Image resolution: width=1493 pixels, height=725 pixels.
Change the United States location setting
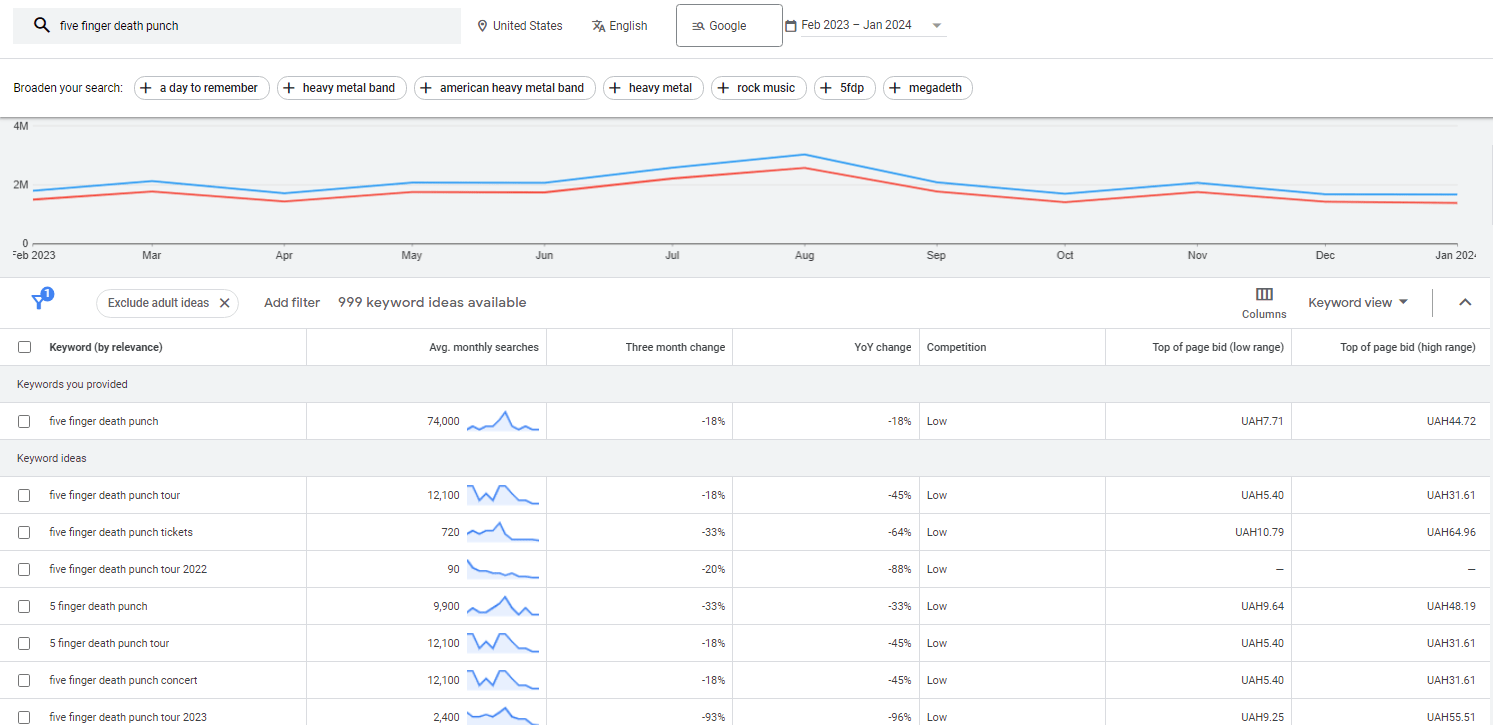pos(520,26)
